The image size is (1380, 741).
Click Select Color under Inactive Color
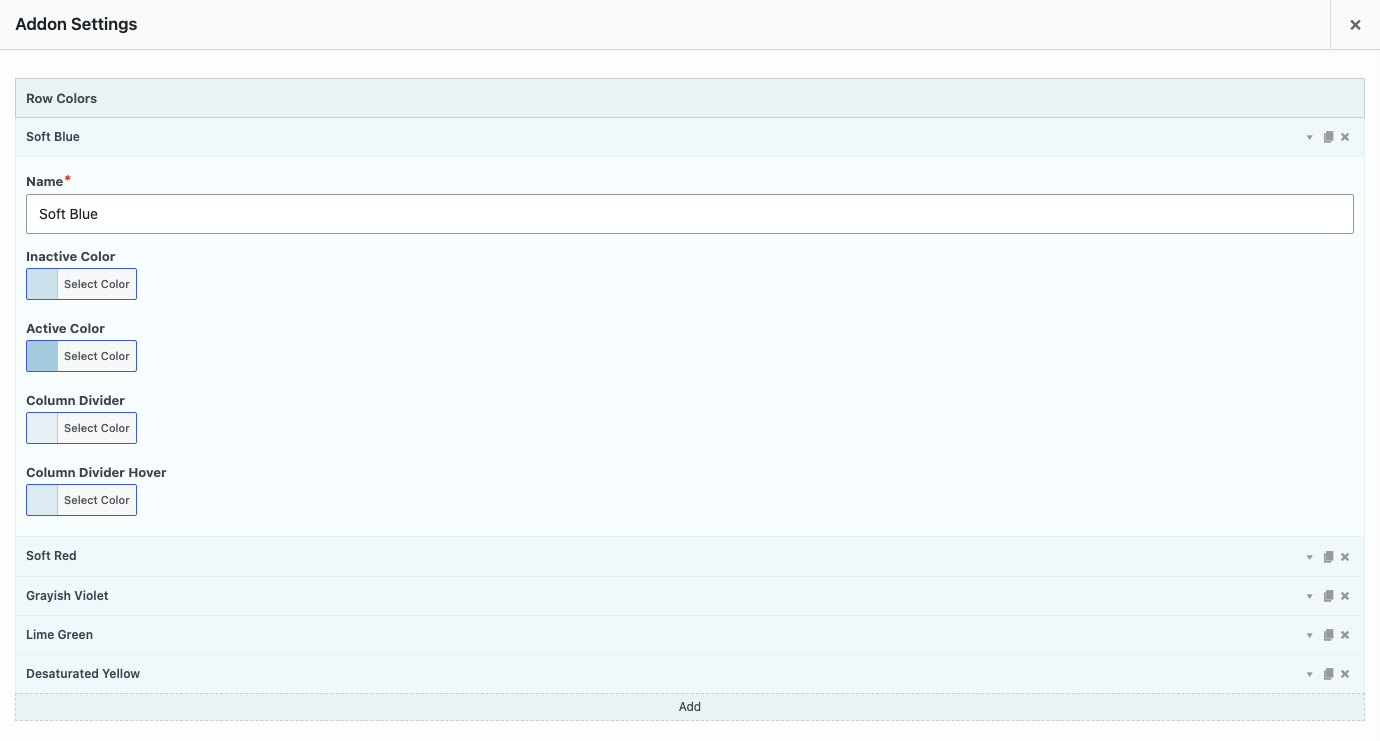[97, 284]
